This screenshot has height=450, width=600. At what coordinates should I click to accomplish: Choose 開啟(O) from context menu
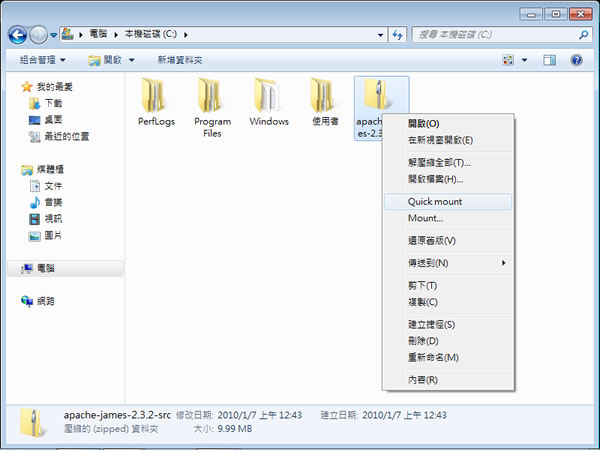448,124
